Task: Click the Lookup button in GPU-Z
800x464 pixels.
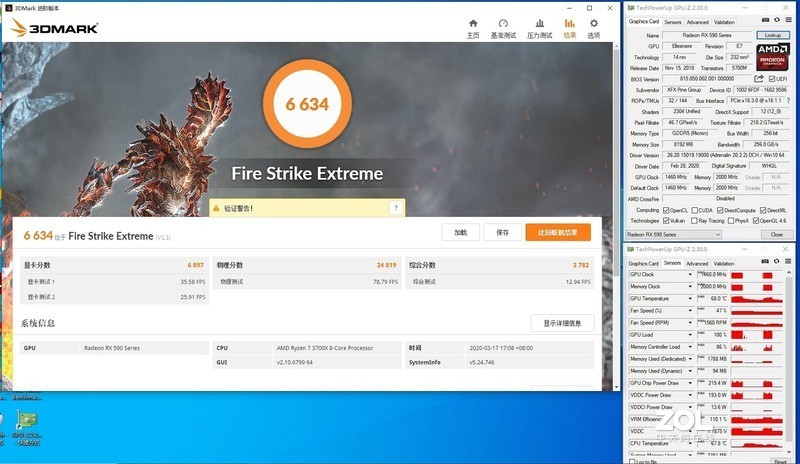Action: (773, 35)
